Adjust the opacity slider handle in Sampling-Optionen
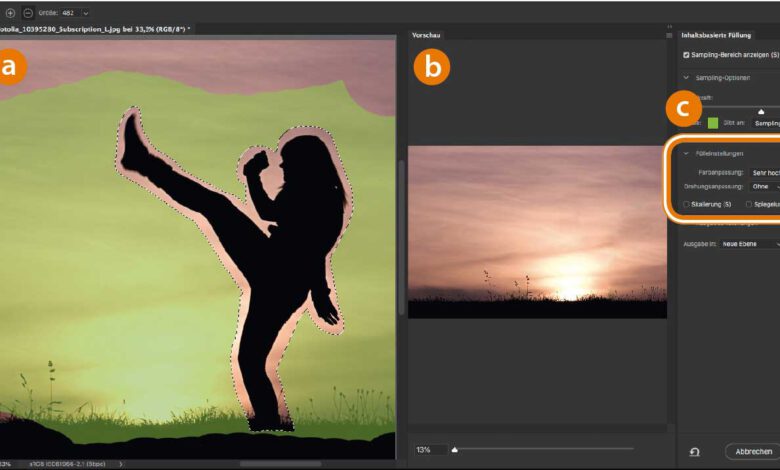 [x=761, y=111]
